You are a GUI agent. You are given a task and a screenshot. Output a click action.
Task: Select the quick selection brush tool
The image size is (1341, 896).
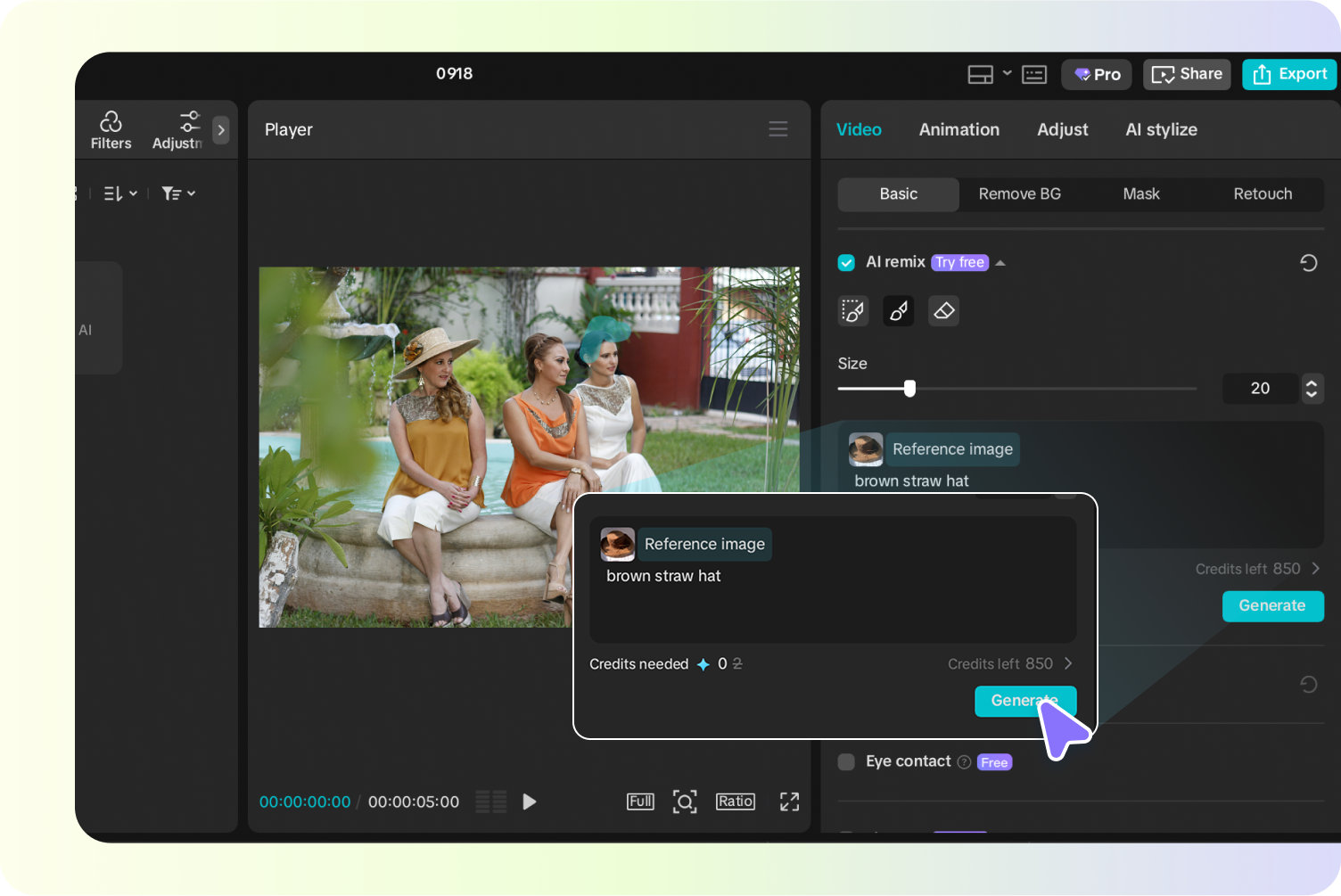(853, 311)
